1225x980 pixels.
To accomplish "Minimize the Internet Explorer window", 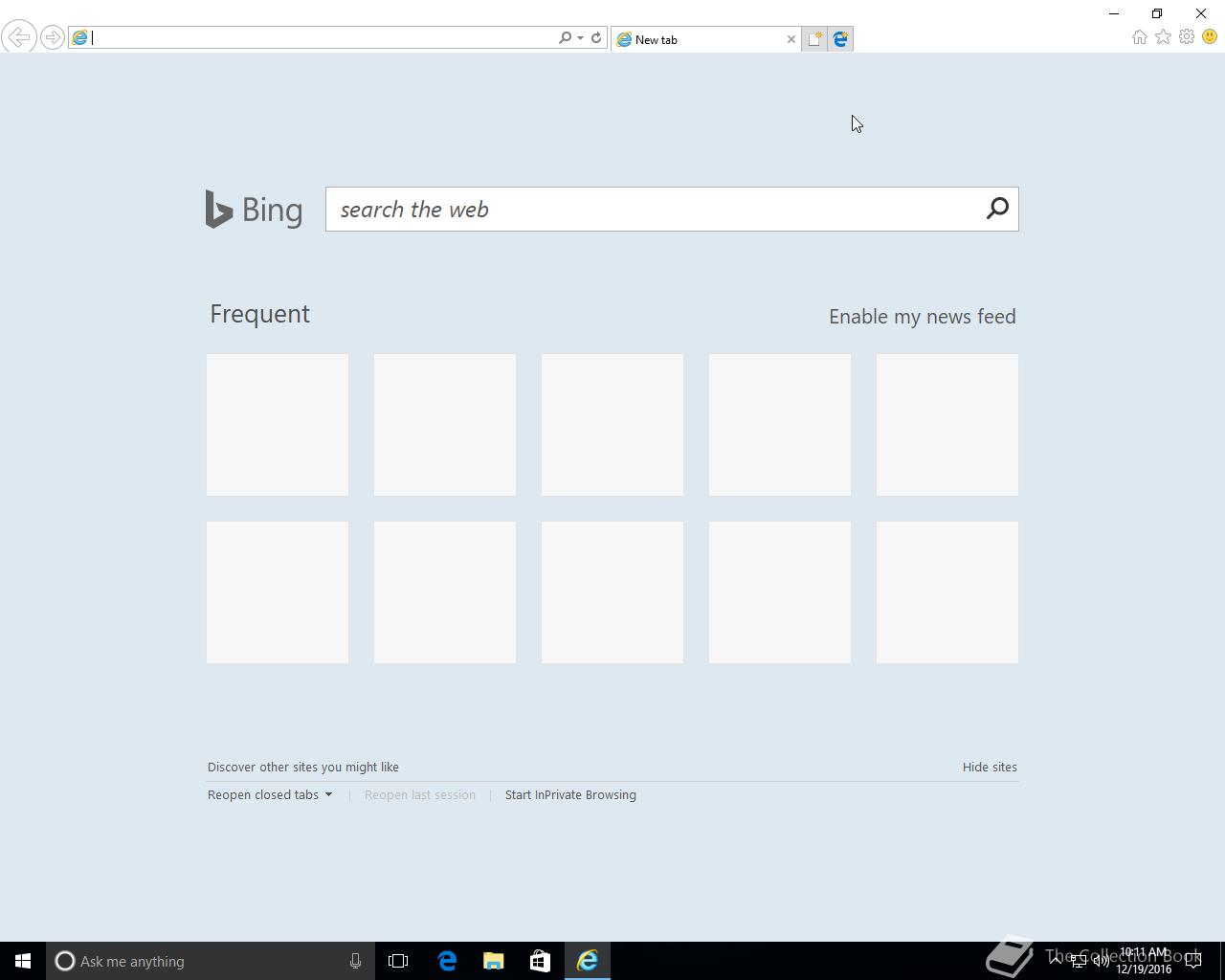I will point(1114,13).
